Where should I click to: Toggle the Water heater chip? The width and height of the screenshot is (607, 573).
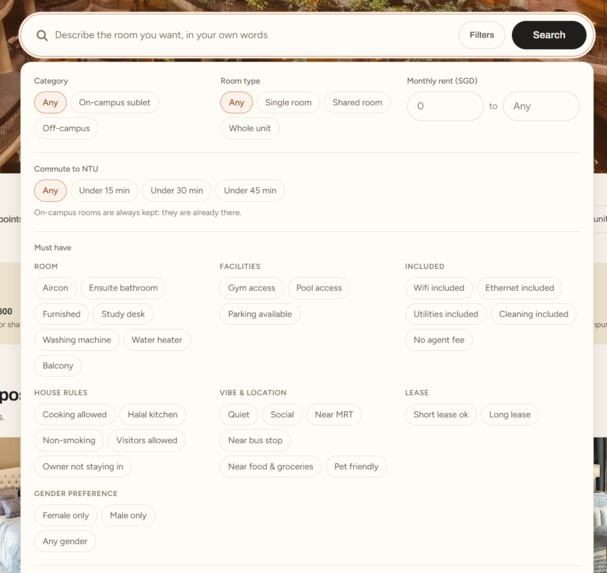[x=157, y=340]
